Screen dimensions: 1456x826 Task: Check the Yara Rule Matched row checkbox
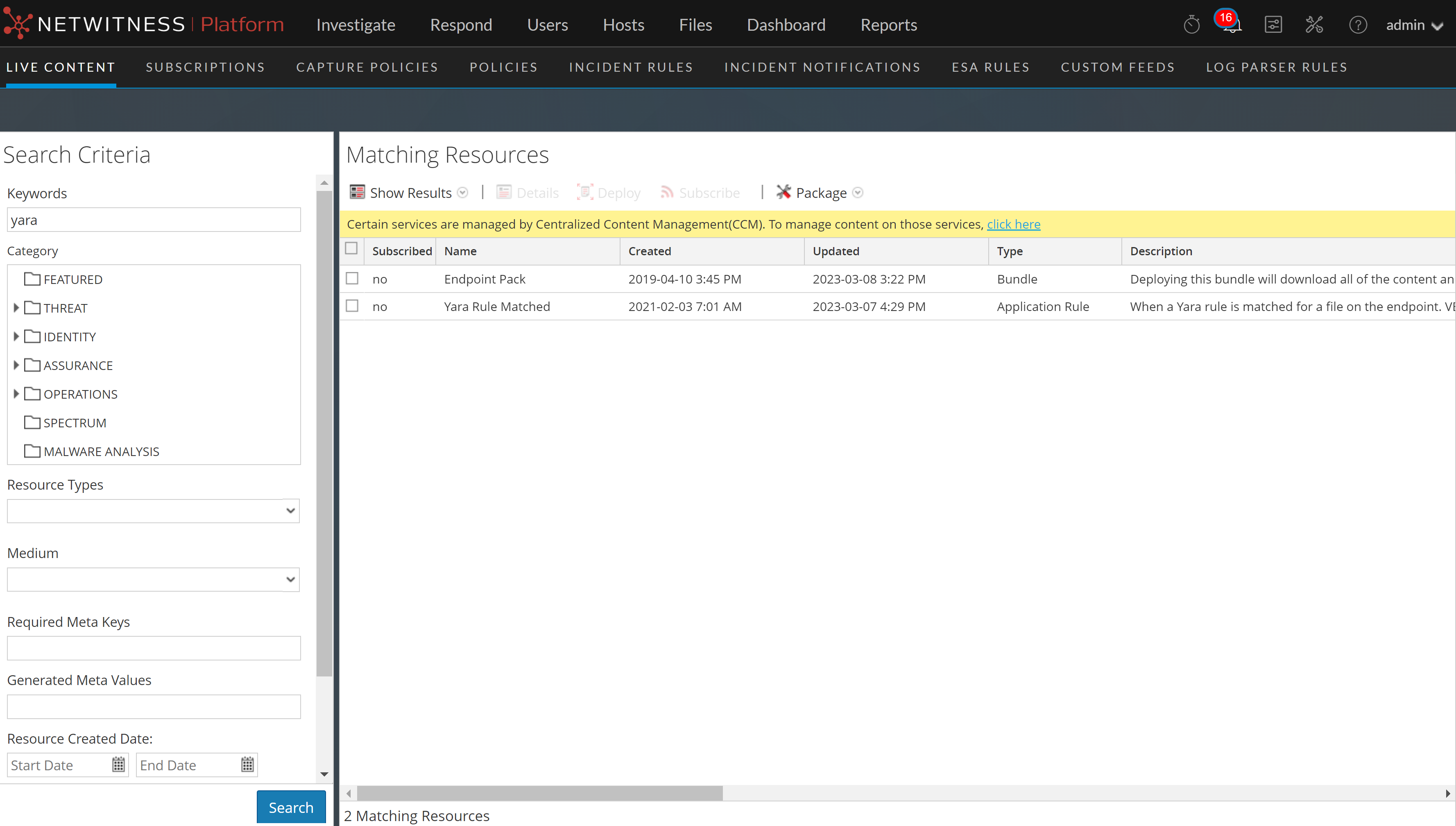click(x=352, y=306)
